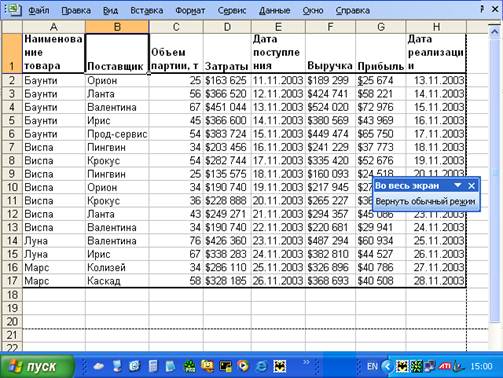Open the Справка menu

353,11
